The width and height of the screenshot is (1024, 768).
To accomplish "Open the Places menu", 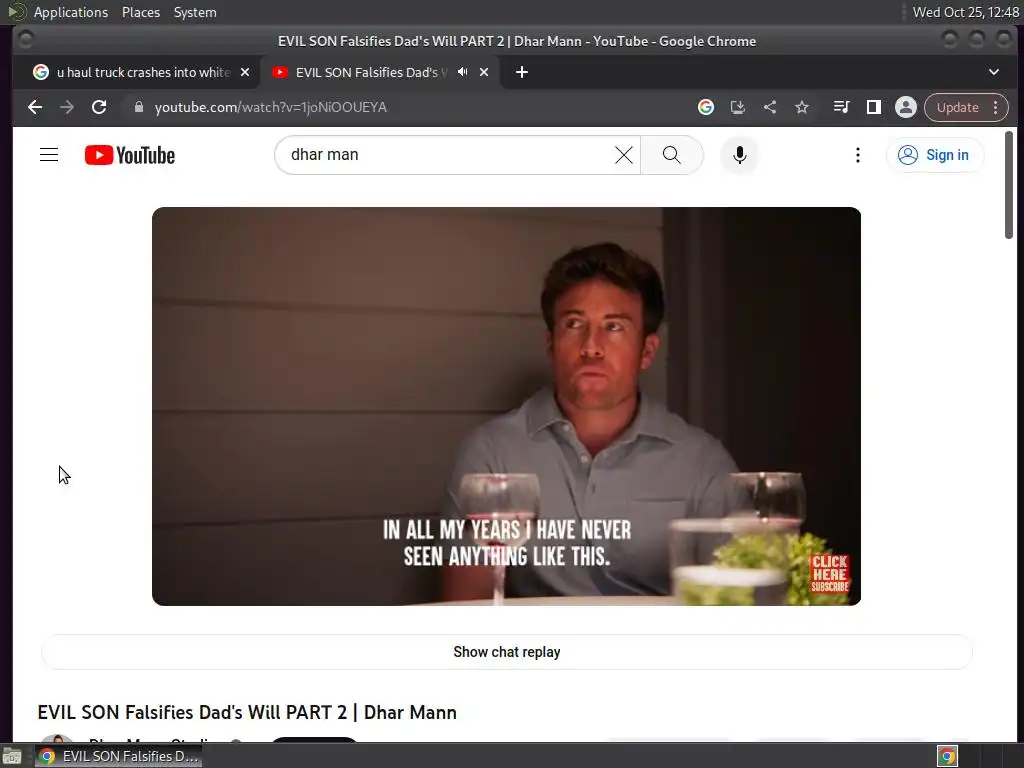I will click(141, 12).
